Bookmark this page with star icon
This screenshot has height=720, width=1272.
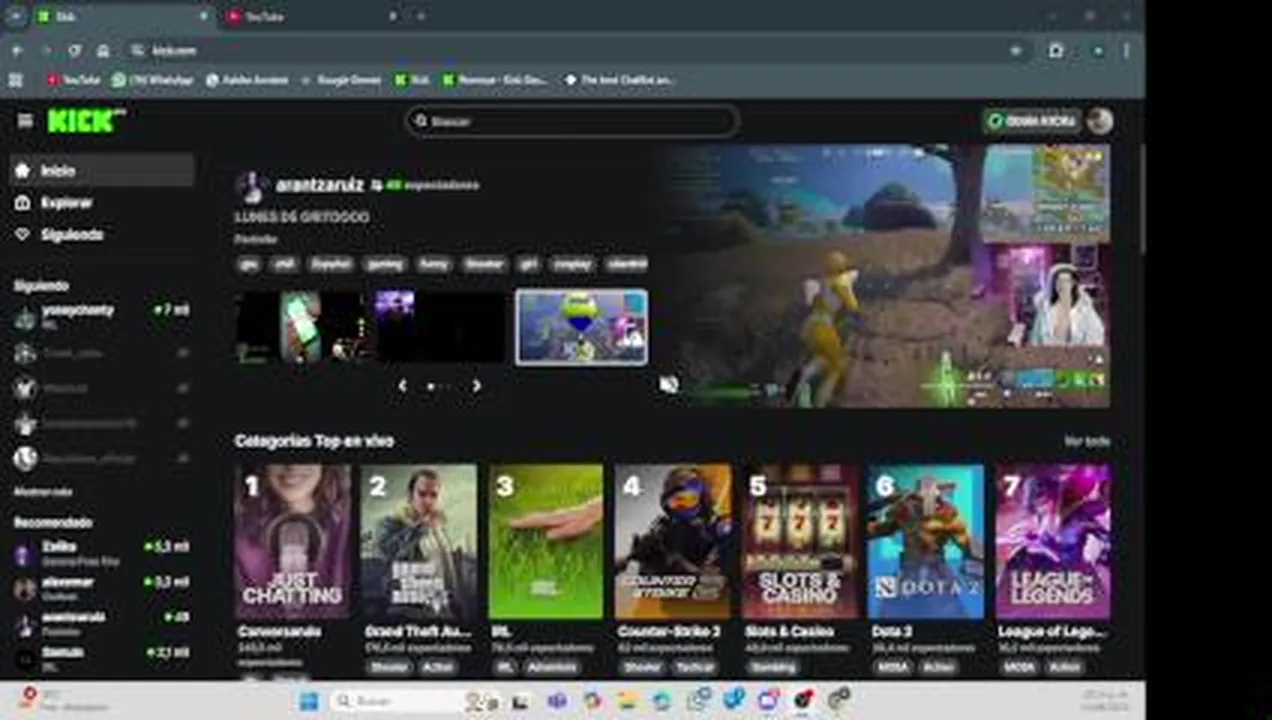pos(1016,50)
